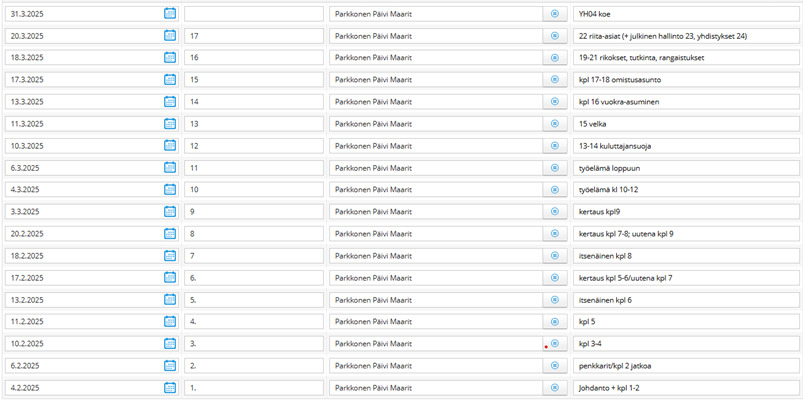Click the date field showing 11.2.2025
The height and width of the screenshot is (404, 803).
click(x=82, y=322)
